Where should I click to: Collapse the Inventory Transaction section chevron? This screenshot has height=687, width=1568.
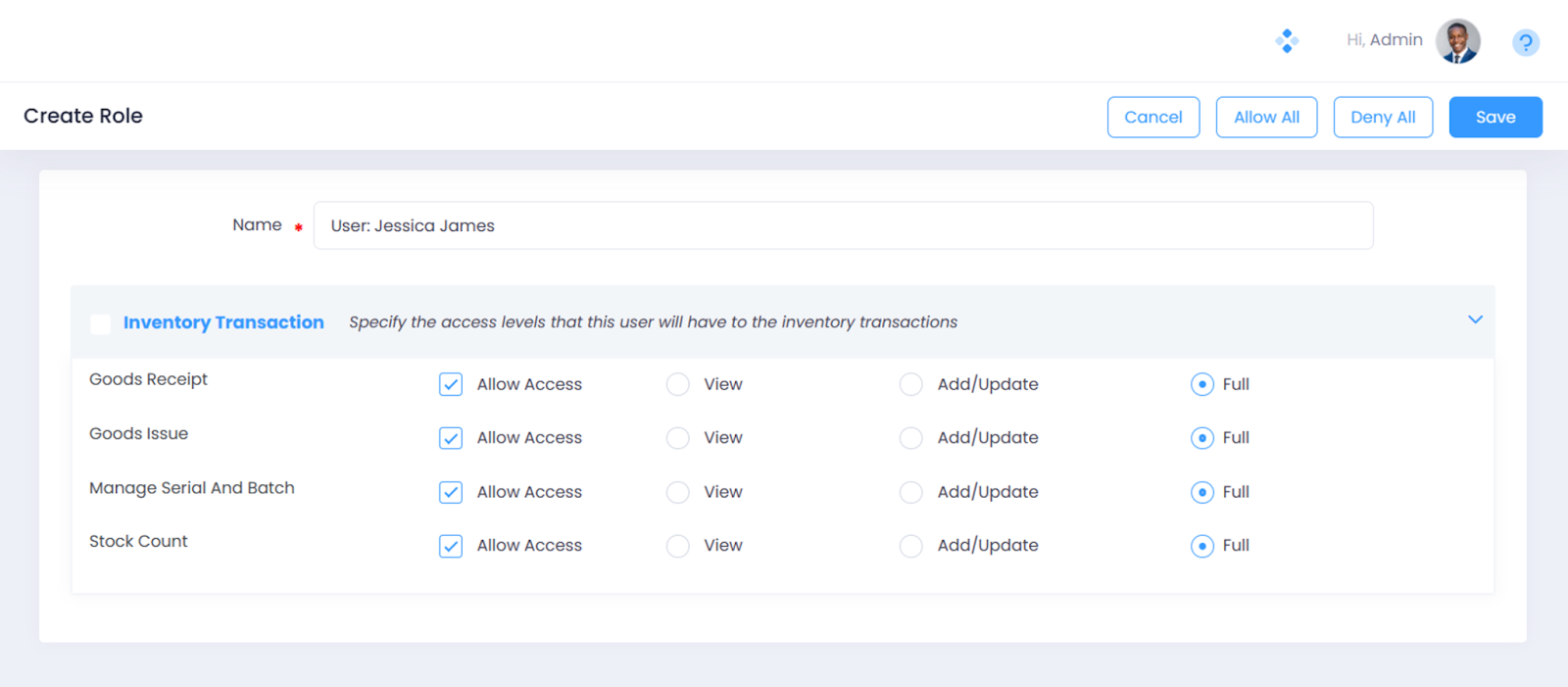pos(1475,319)
